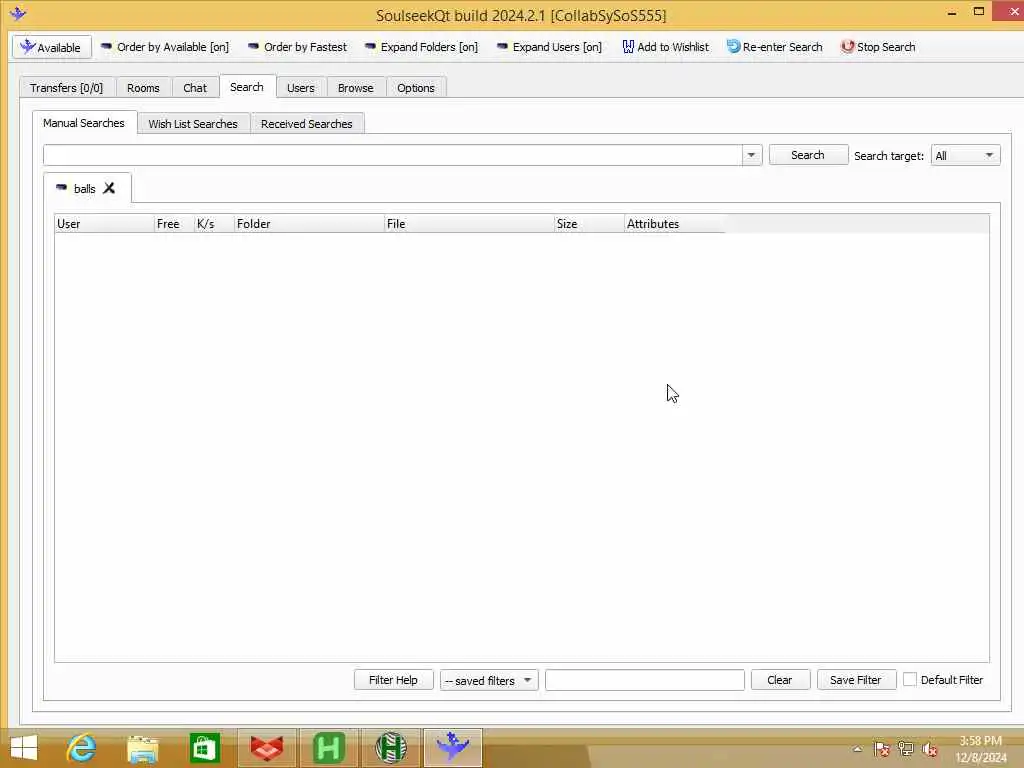
Task: Close the balls search tab
Action: point(109,188)
